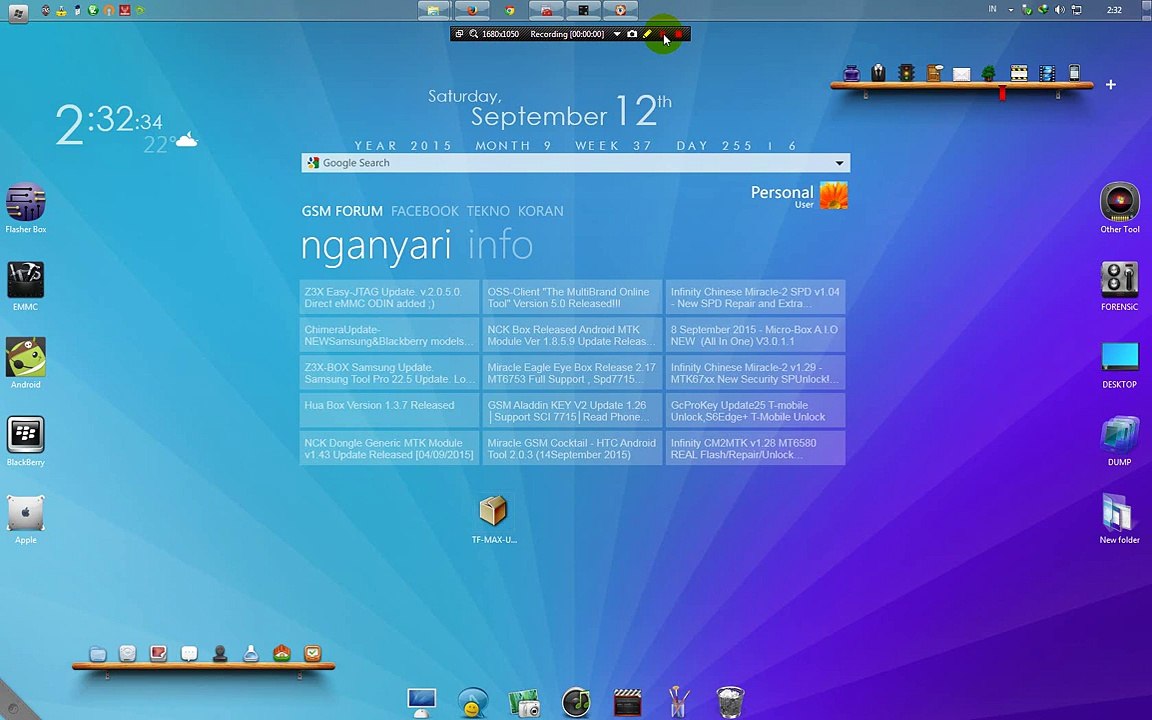Switch to the FACEBOOK tab
The width and height of the screenshot is (1152, 720).
tap(425, 211)
